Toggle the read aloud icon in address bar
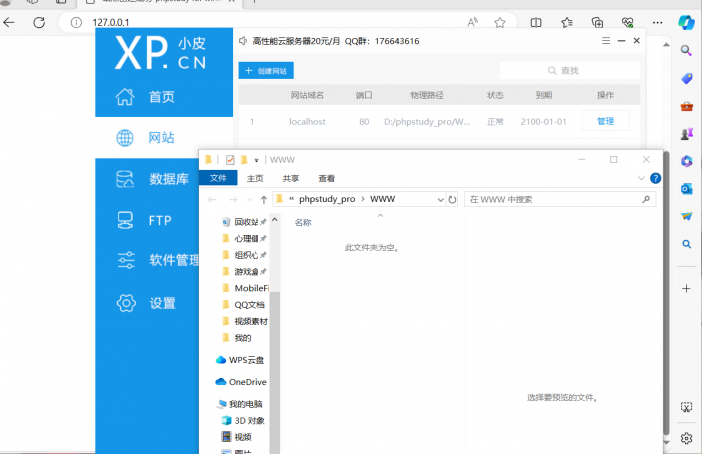 click(x=473, y=22)
